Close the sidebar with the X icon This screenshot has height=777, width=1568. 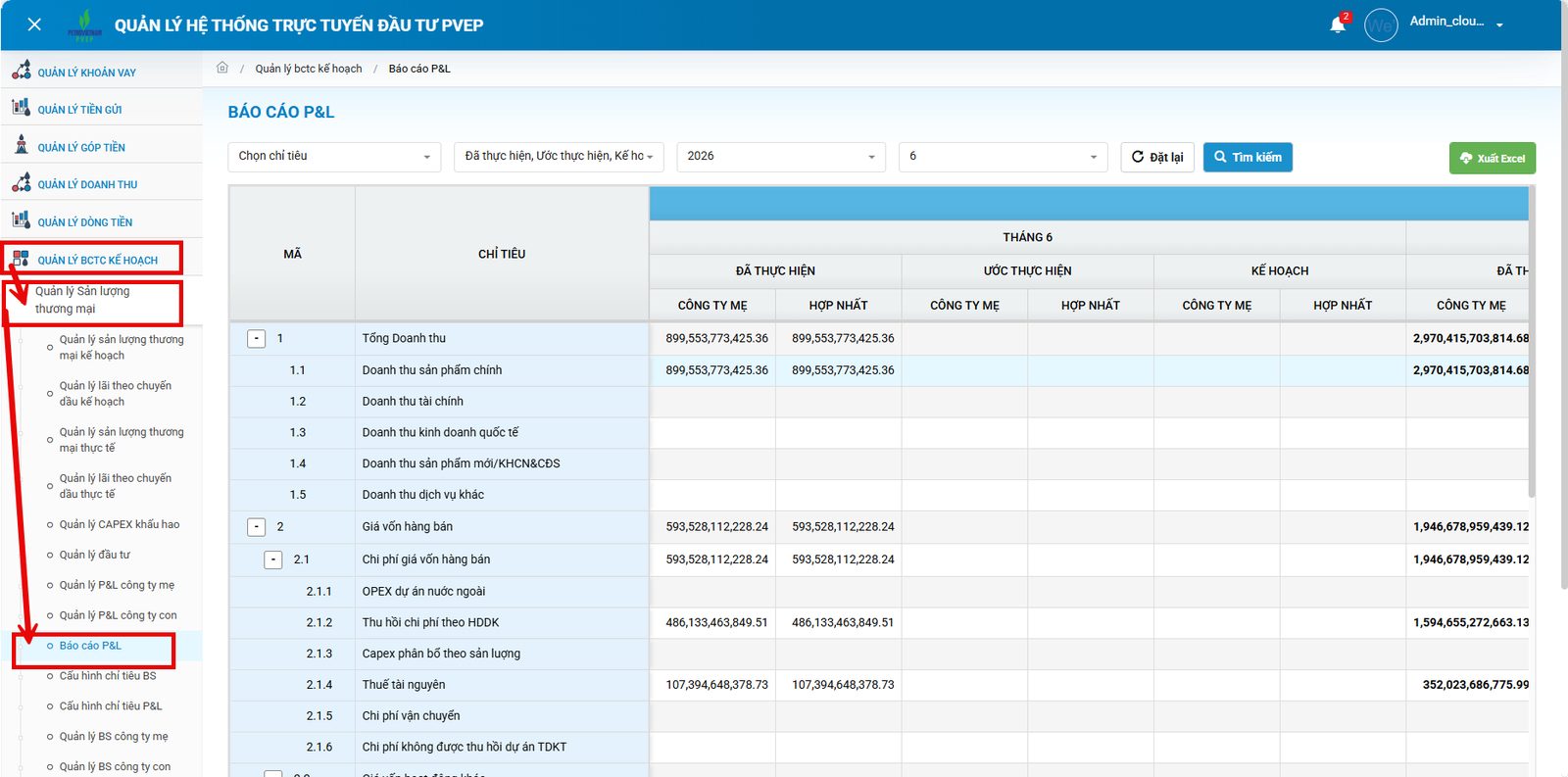point(34,24)
